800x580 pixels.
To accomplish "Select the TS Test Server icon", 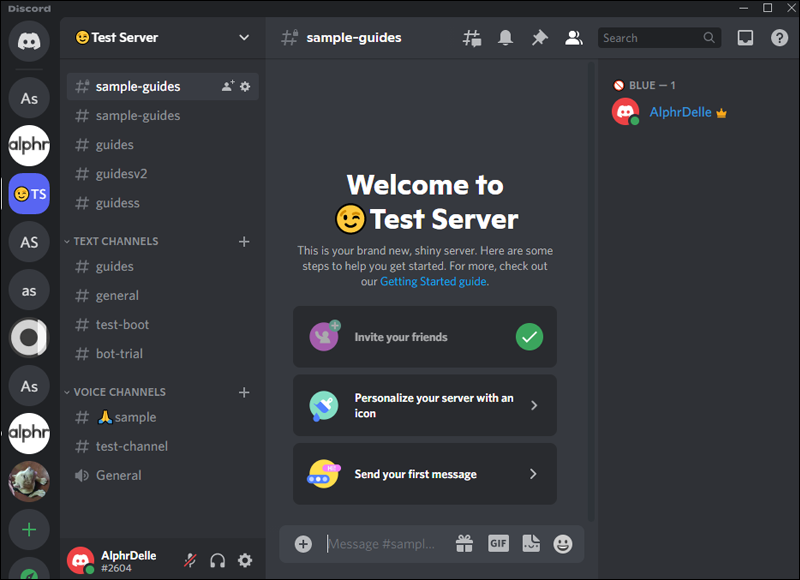I will 29,193.
